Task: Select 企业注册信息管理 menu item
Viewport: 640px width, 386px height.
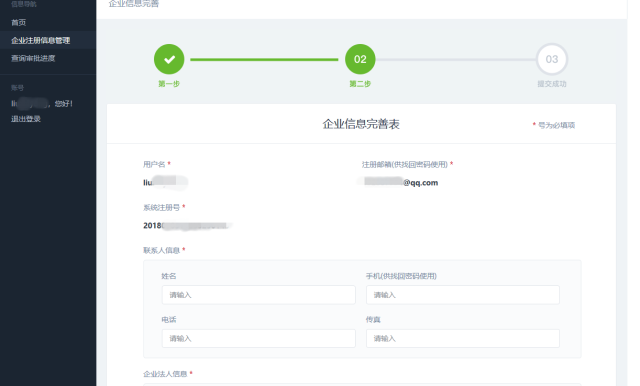Action: click(x=40, y=40)
